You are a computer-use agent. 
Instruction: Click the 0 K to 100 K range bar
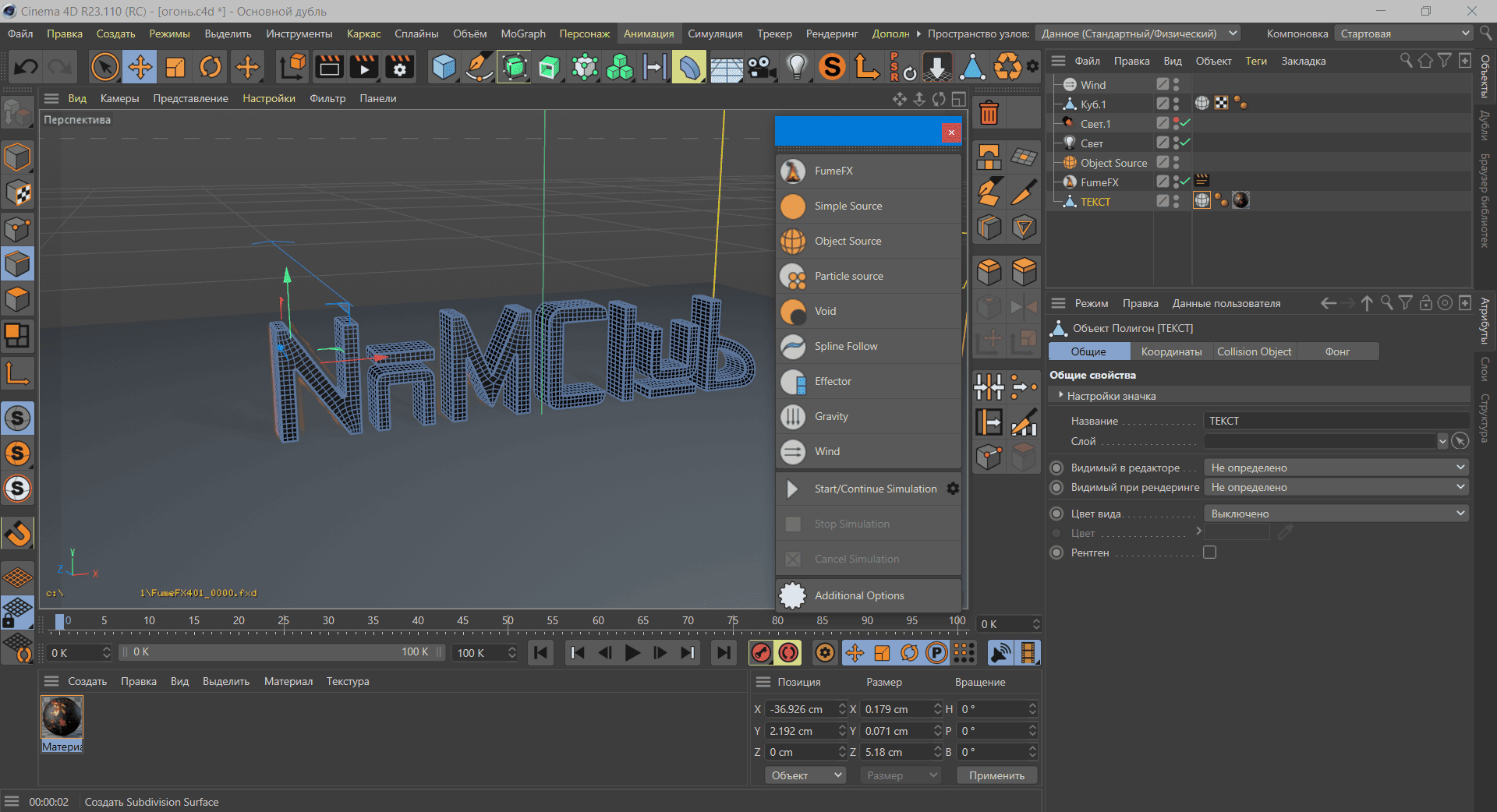(281, 652)
